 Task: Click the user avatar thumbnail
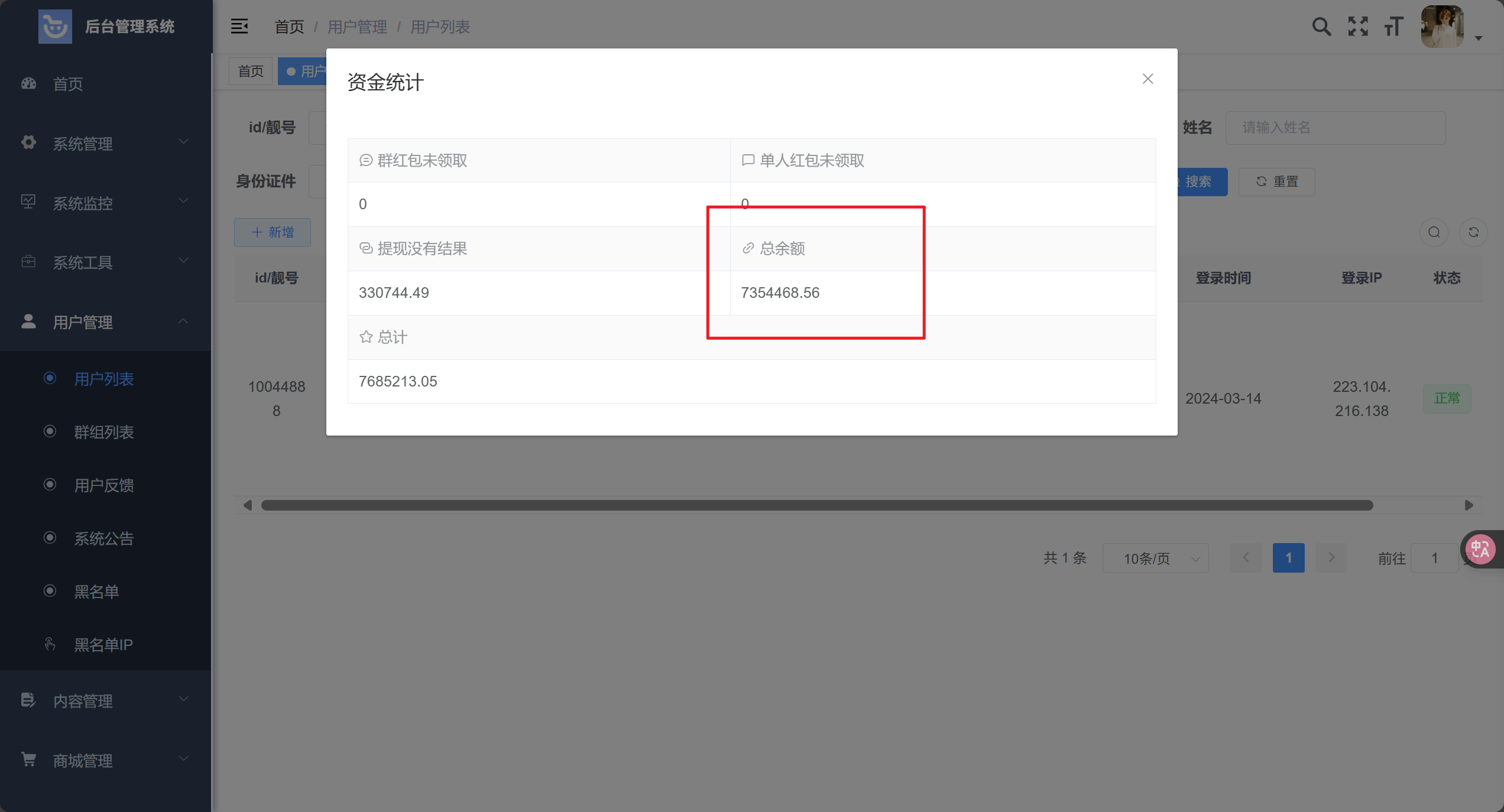[1442, 27]
